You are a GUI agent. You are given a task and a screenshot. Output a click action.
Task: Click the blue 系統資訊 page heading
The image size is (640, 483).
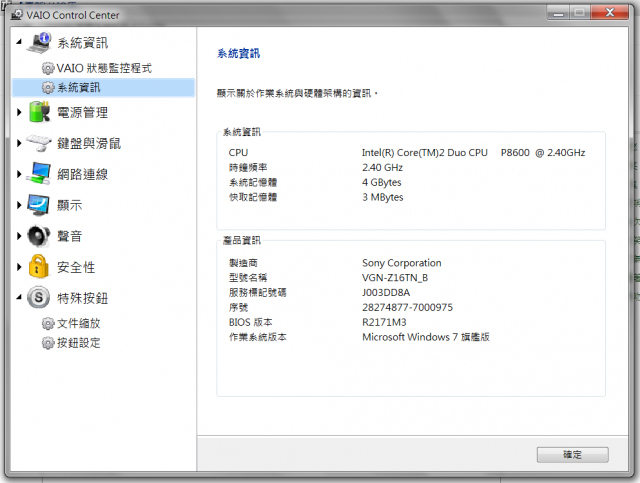[238, 53]
